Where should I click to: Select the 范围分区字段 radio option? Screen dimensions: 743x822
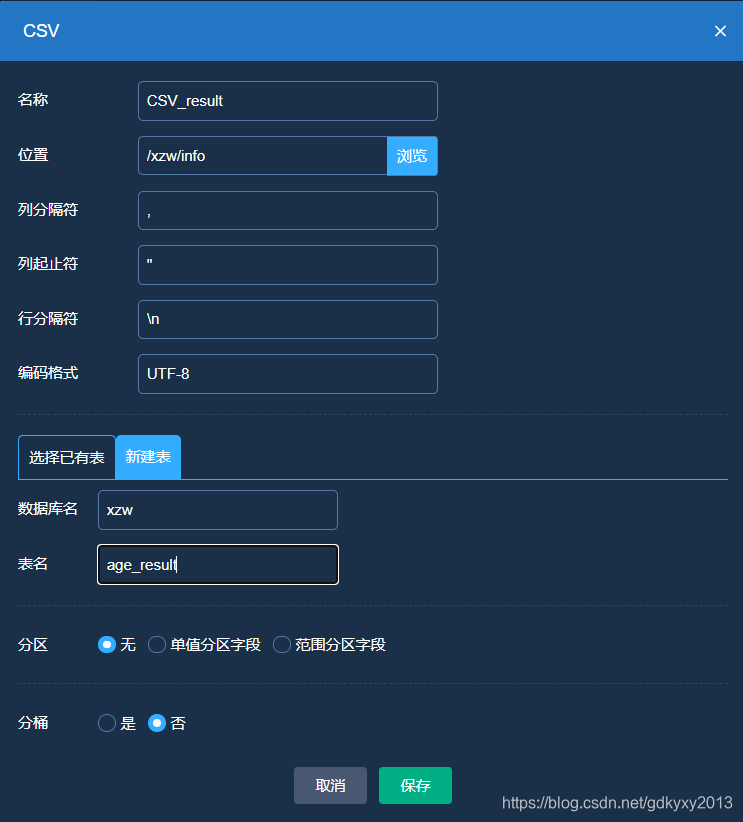click(x=282, y=644)
